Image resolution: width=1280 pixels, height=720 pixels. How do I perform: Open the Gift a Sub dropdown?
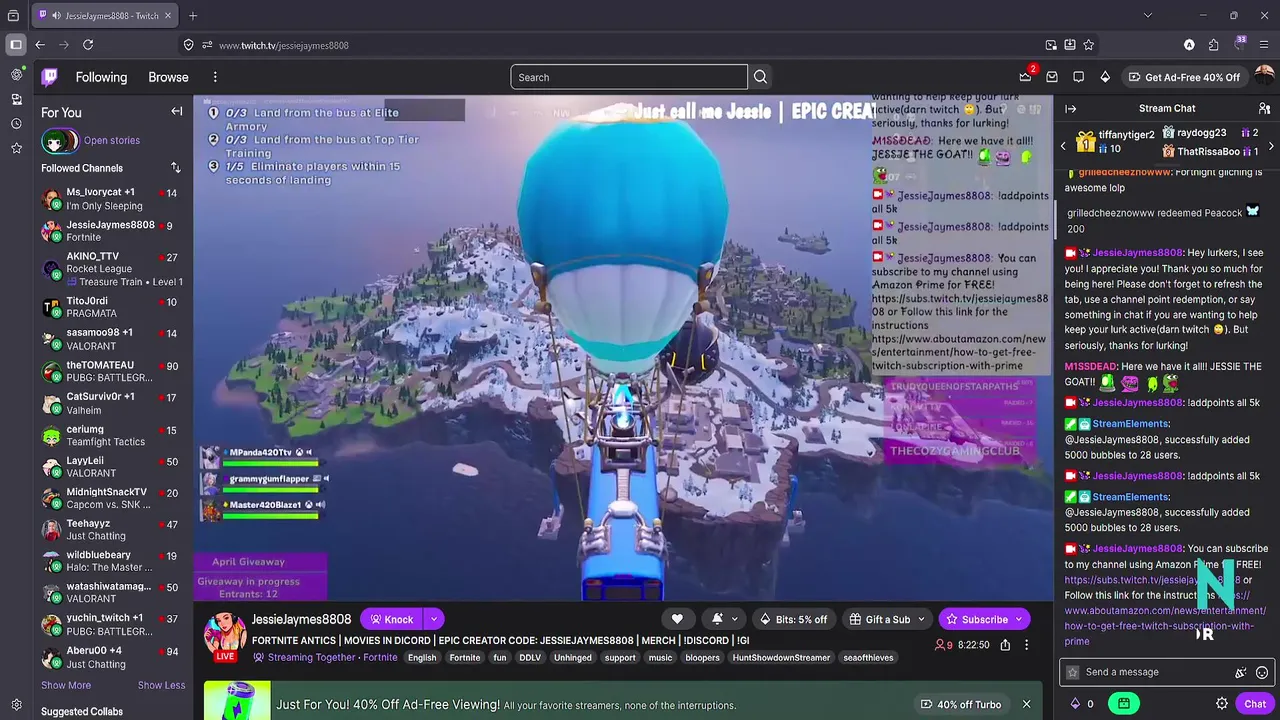887,619
